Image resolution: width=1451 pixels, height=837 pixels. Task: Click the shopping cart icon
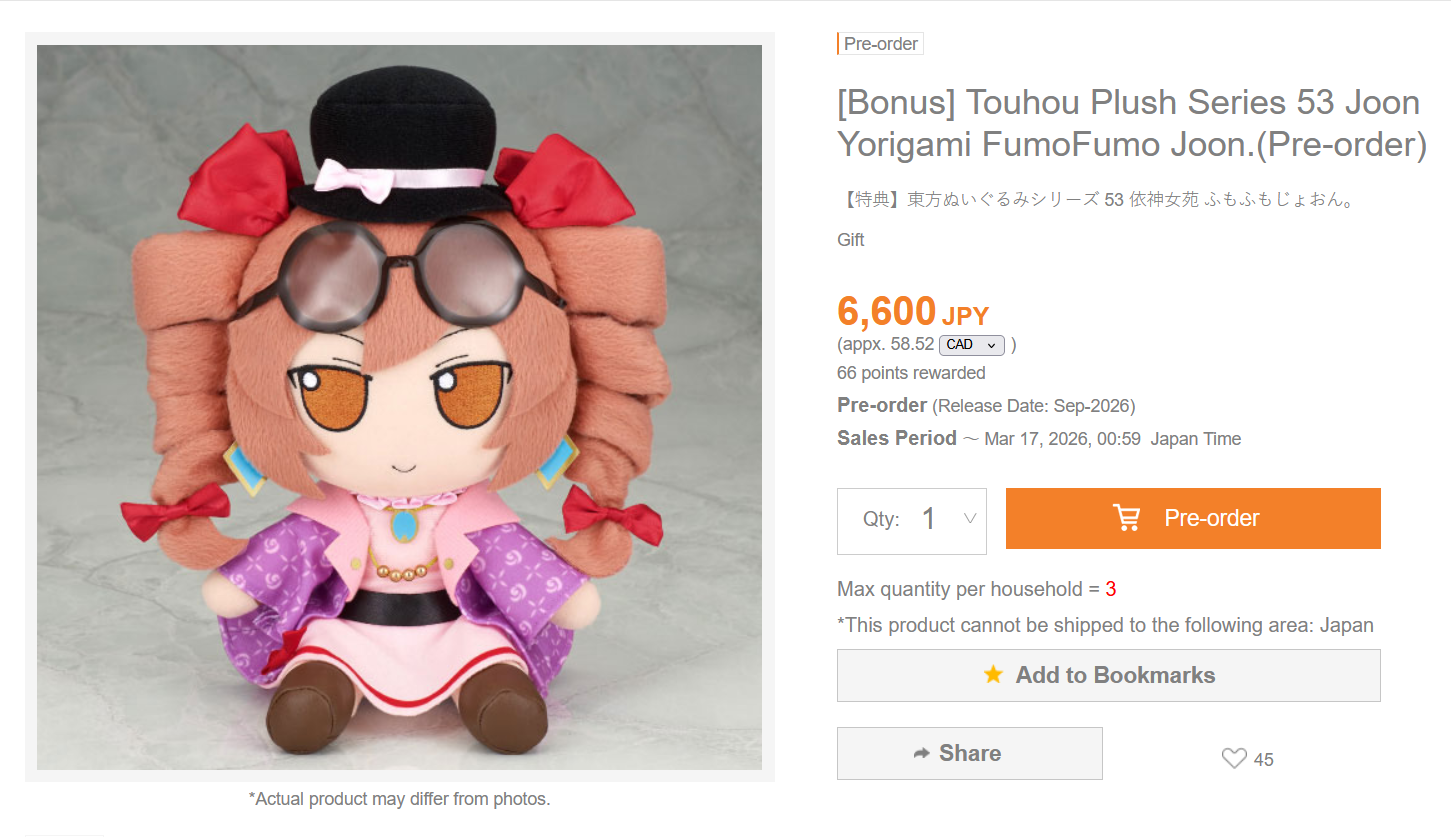[x=1126, y=518]
